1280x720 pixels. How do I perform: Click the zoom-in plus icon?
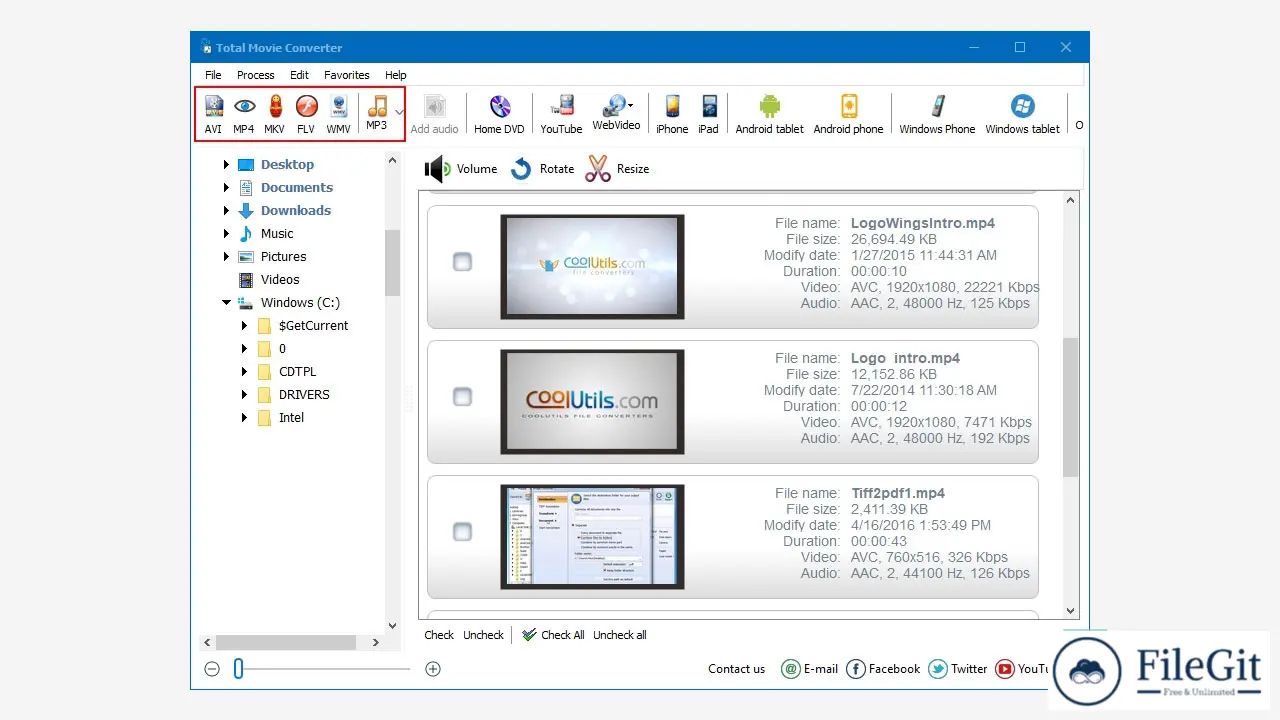click(x=433, y=669)
